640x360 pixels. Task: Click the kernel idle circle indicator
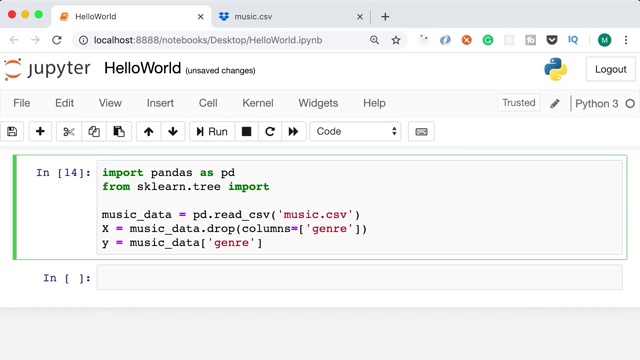coord(630,104)
